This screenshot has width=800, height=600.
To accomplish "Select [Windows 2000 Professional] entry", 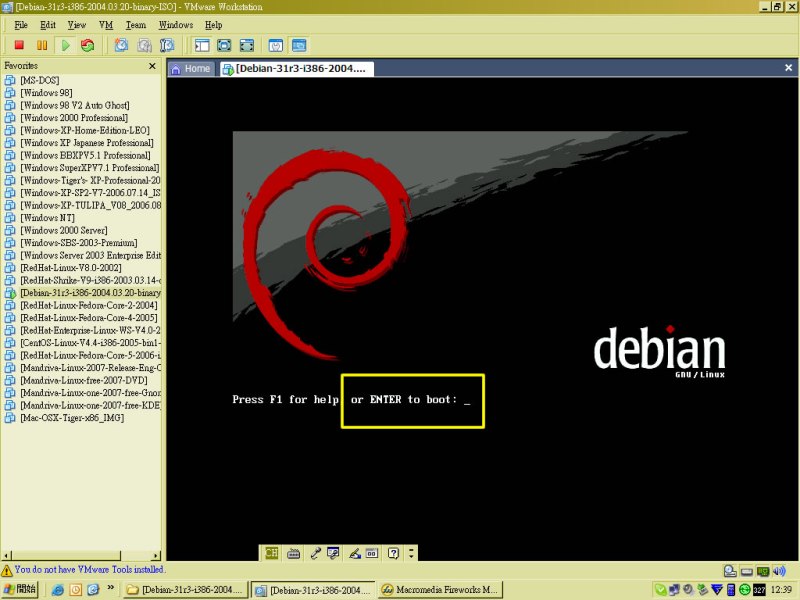I will pyautogui.click(x=74, y=118).
